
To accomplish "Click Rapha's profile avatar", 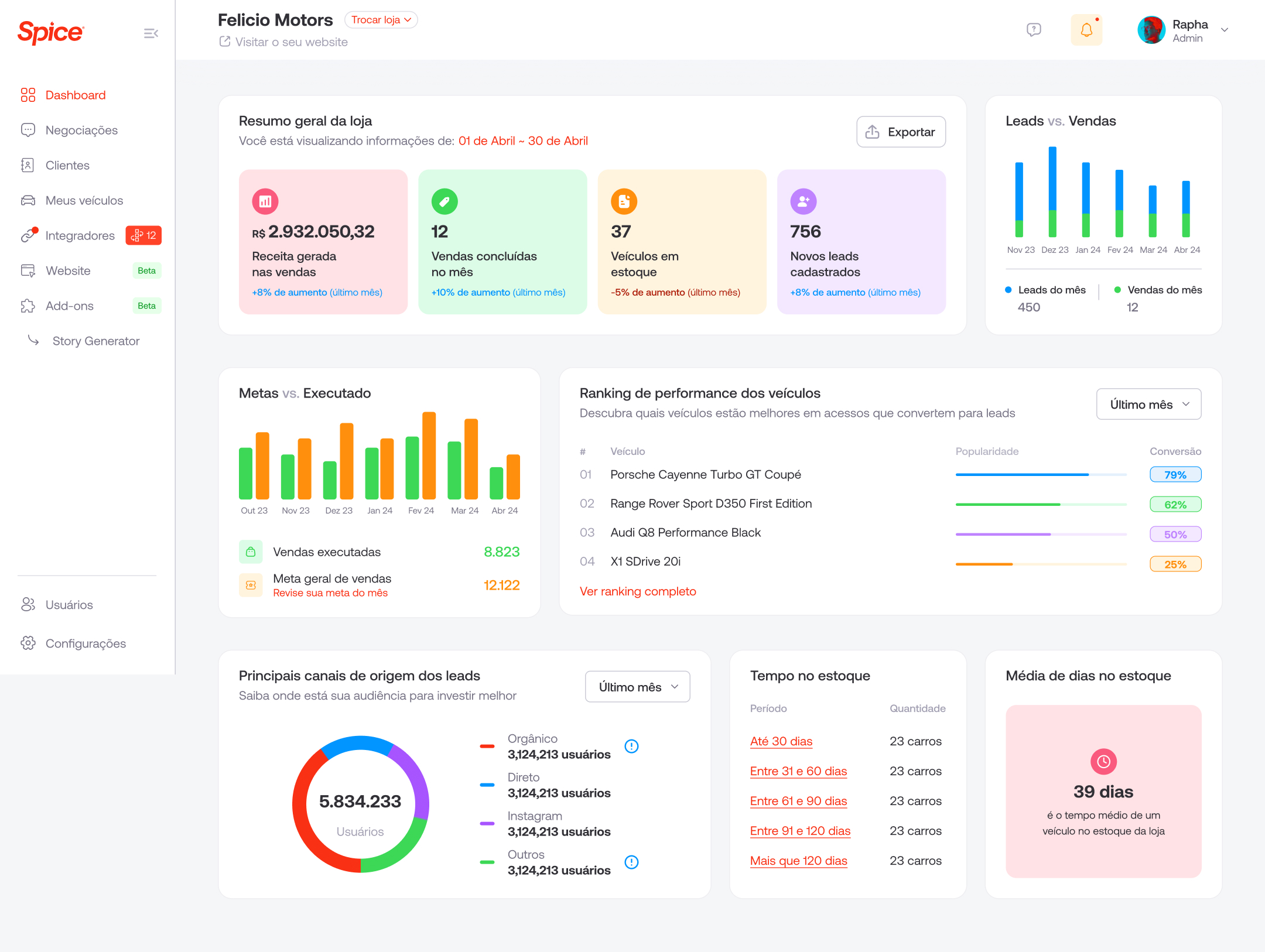I will point(1151,30).
